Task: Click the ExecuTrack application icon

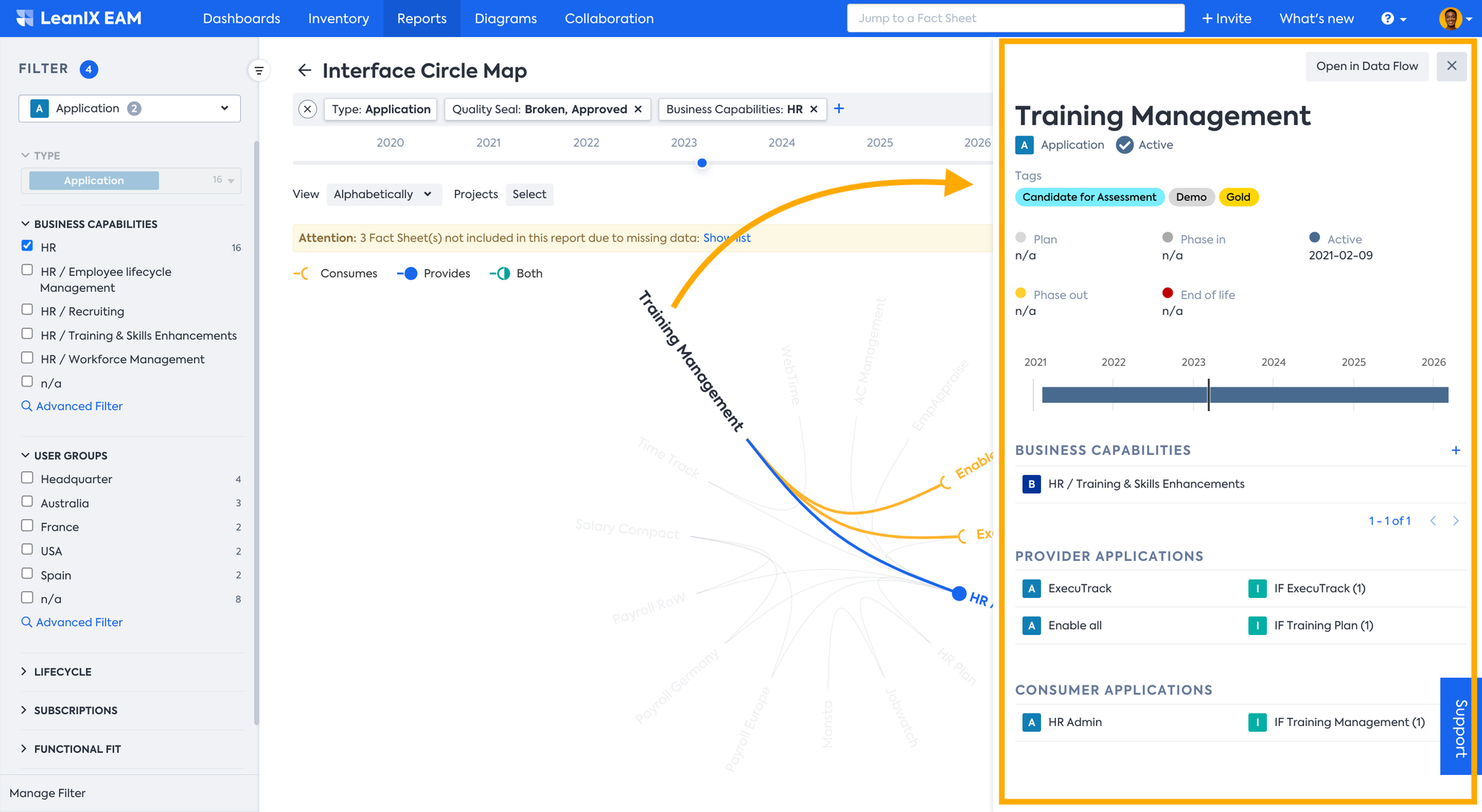Action: click(x=1031, y=588)
